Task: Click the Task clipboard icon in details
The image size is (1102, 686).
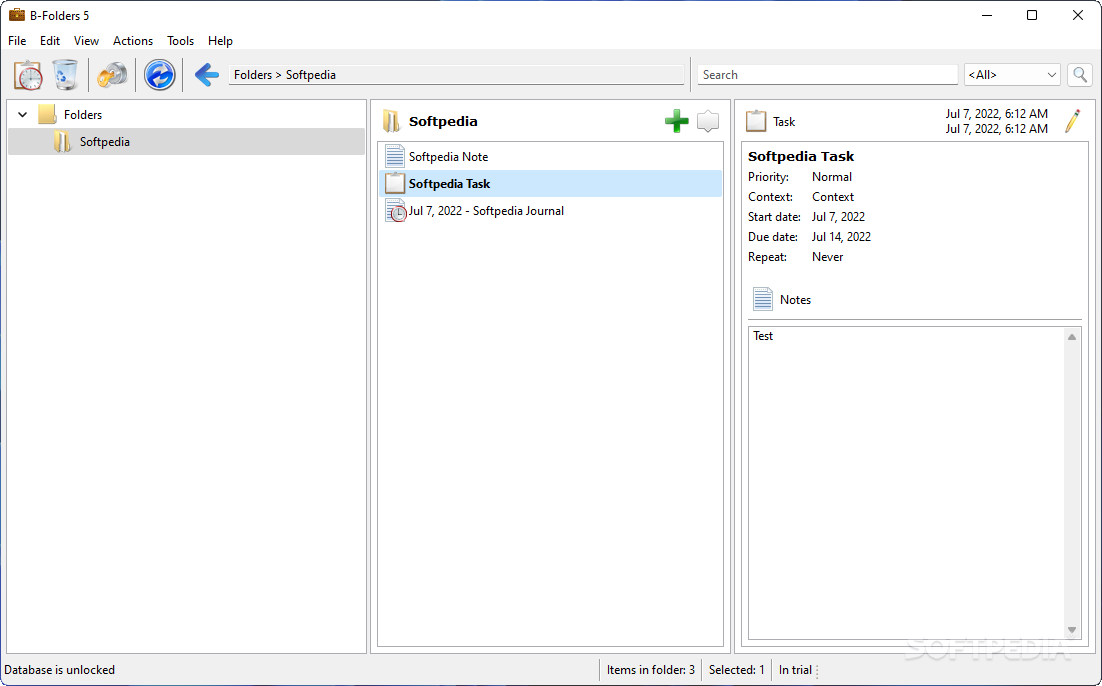Action: [x=756, y=121]
